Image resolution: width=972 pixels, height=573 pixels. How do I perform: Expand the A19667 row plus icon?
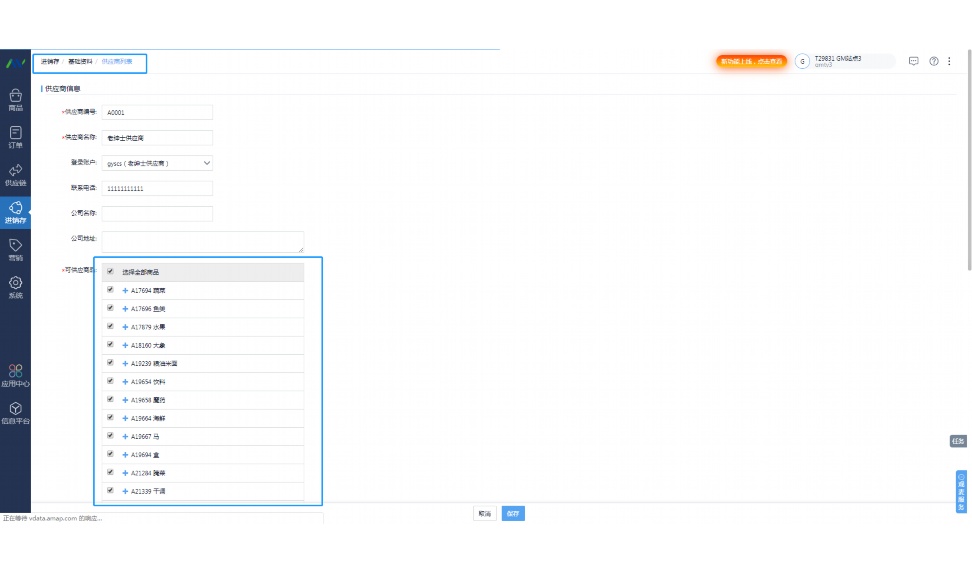[125, 436]
